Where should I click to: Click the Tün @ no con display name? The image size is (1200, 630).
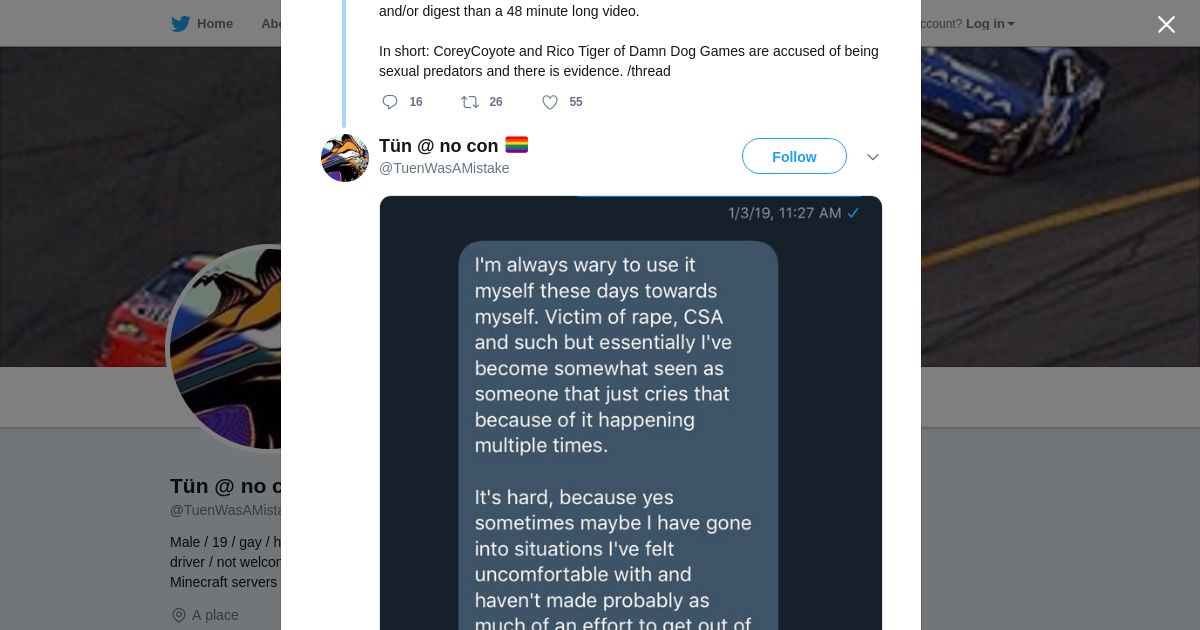click(438, 146)
